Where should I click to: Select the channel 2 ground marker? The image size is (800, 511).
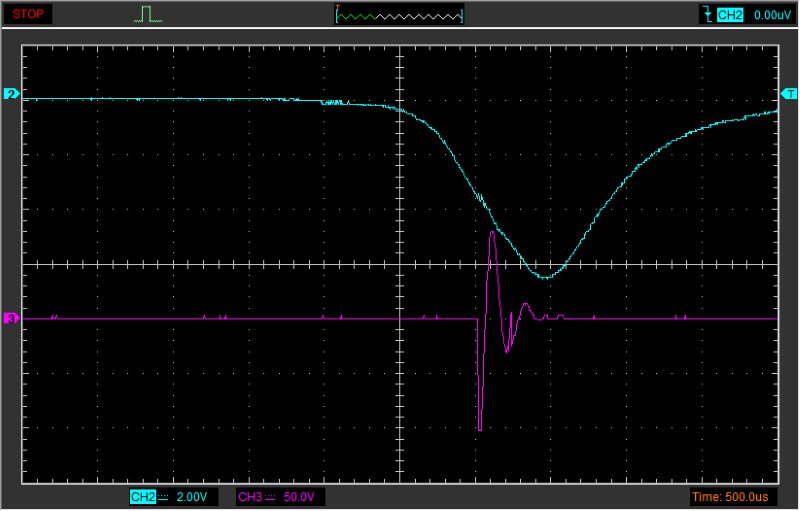(12, 94)
